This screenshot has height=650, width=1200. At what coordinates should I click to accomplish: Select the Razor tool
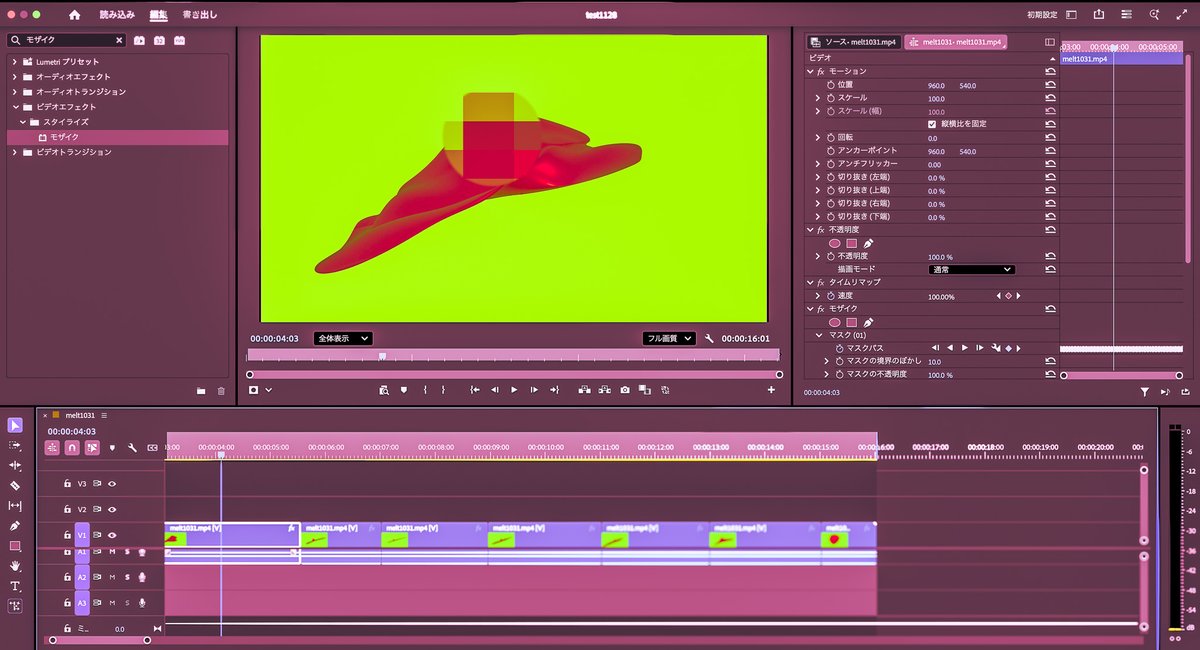(x=14, y=484)
